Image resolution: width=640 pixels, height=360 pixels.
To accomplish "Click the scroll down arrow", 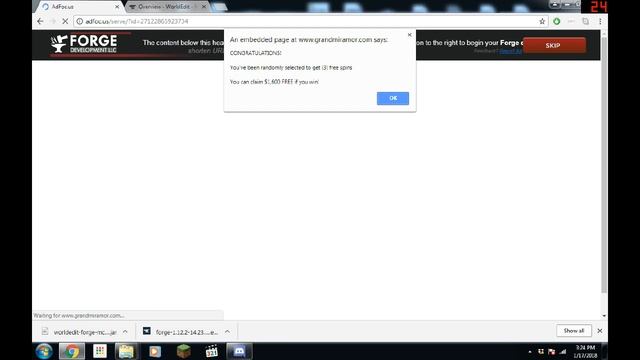I will pyautogui.click(x=604, y=316).
